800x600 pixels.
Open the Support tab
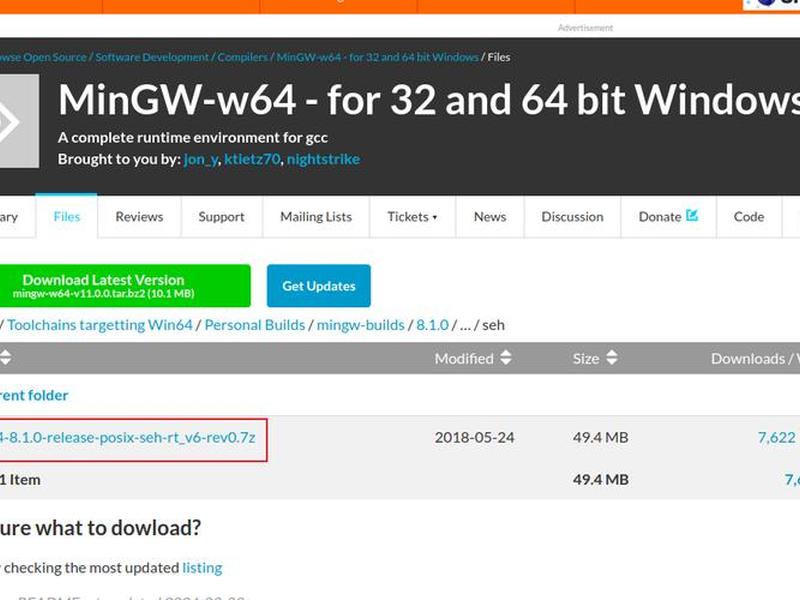click(221, 217)
